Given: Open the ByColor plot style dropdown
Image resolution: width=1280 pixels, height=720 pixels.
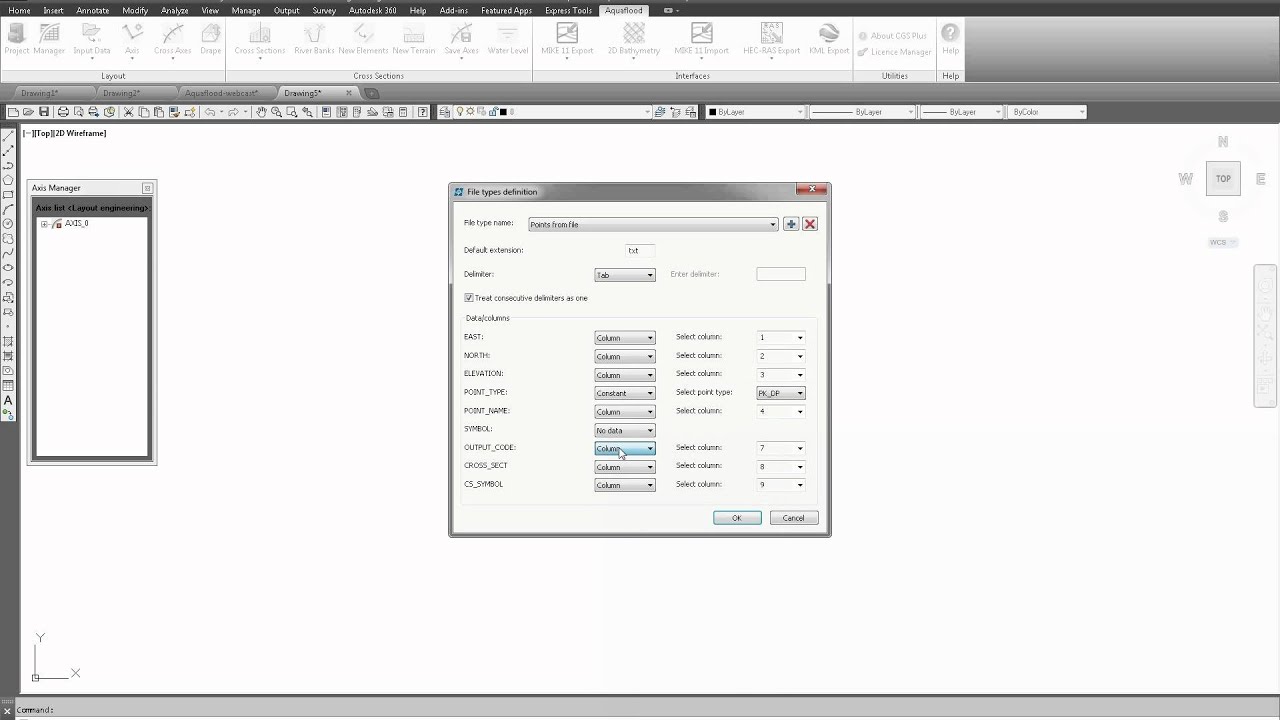Looking at the screenshot, I should click(1047, 112).
